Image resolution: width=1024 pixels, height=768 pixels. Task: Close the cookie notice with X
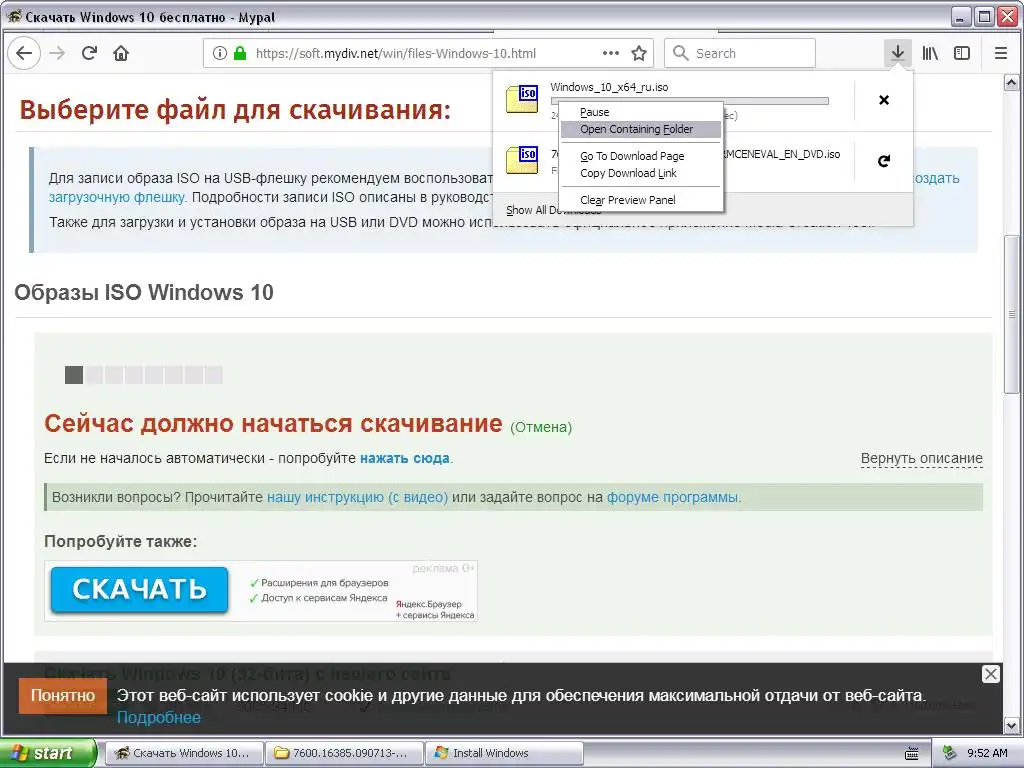click(991, 674)
